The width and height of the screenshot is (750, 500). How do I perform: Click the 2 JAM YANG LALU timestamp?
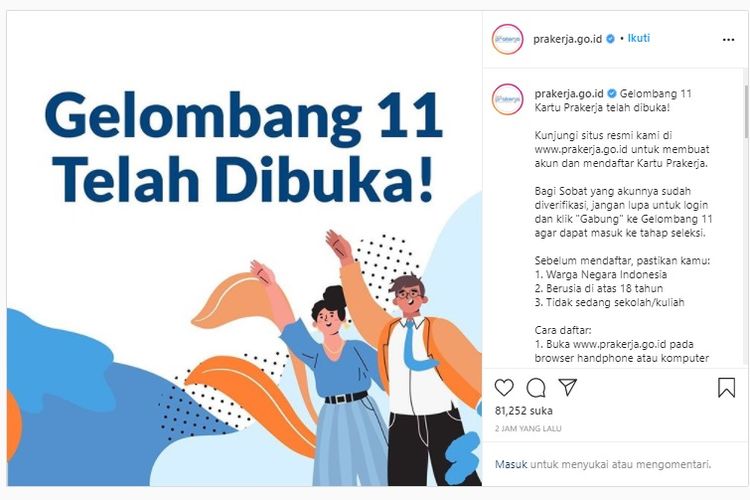(528, 429)
